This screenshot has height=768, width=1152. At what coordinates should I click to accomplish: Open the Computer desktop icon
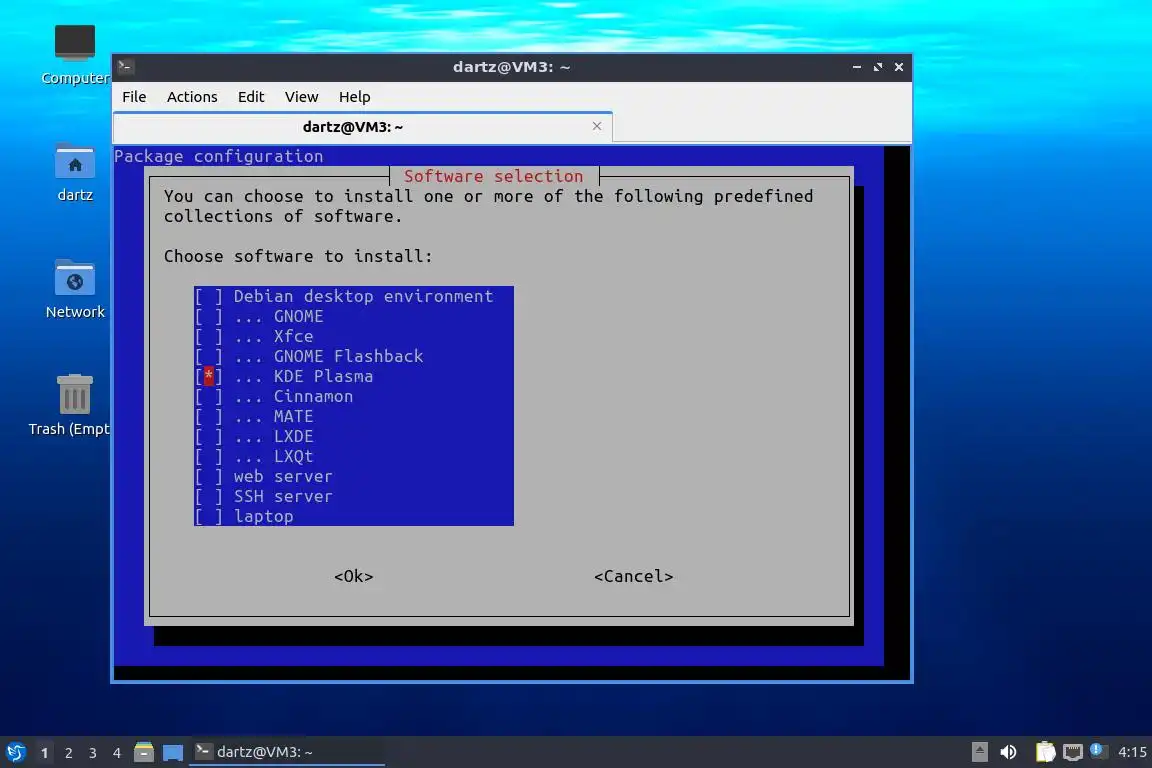tap(75, 55)
